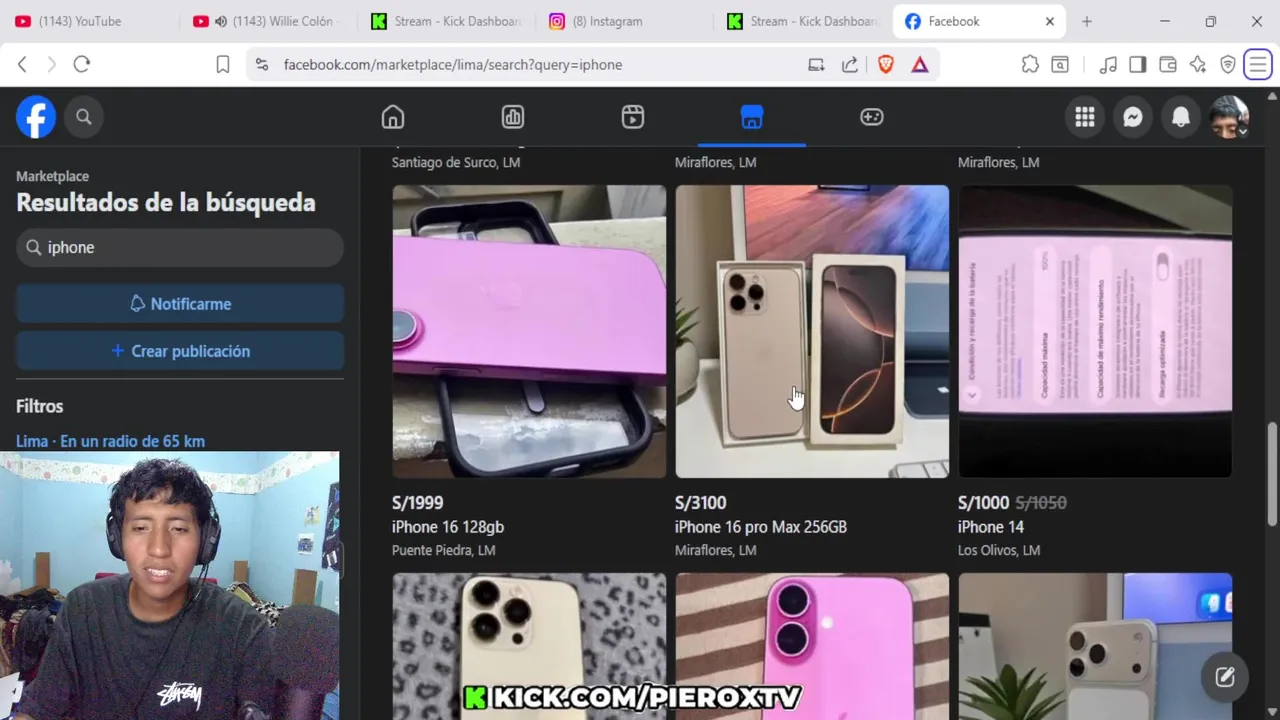Viewport: 1280px width, 720px height.
Task: Open Brave VPN shield icon
Action: point(1228,64)
